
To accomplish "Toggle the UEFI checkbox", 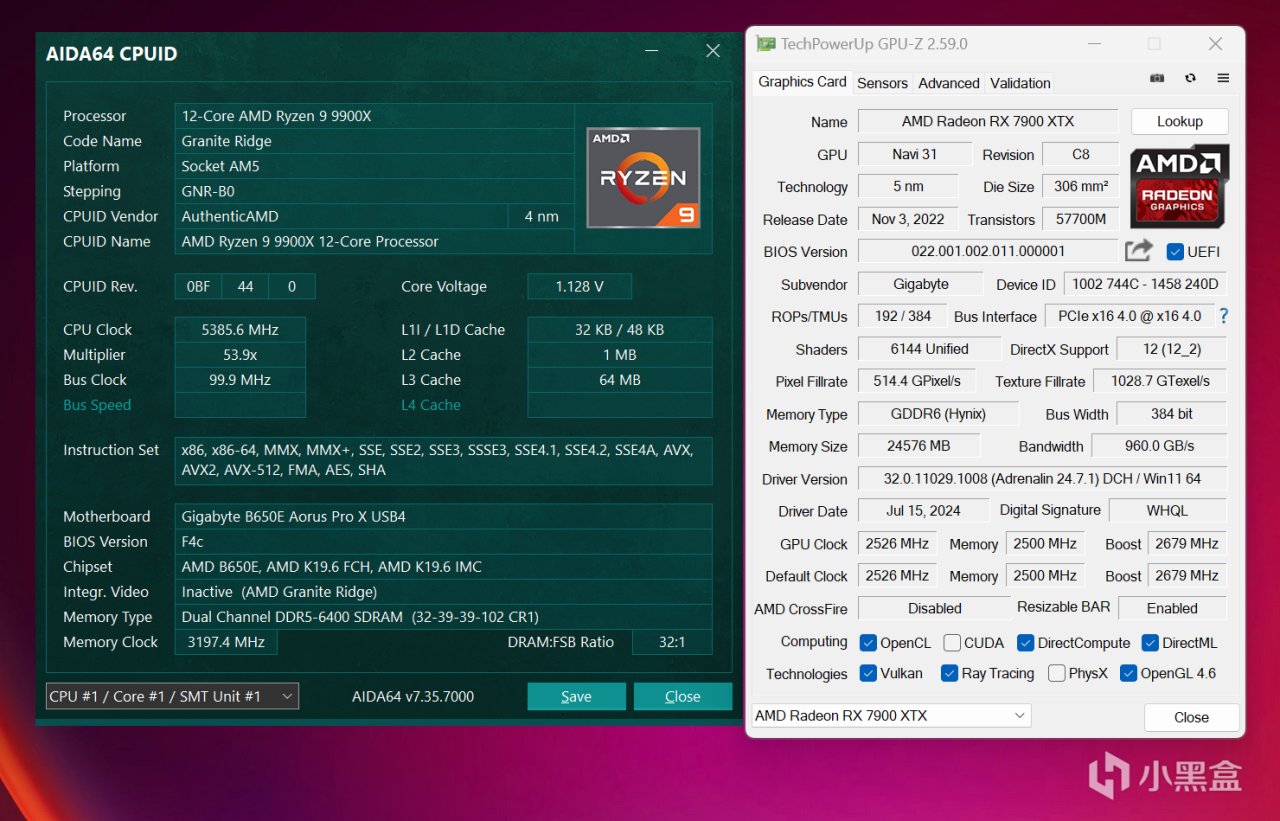I will [1175, 251].
